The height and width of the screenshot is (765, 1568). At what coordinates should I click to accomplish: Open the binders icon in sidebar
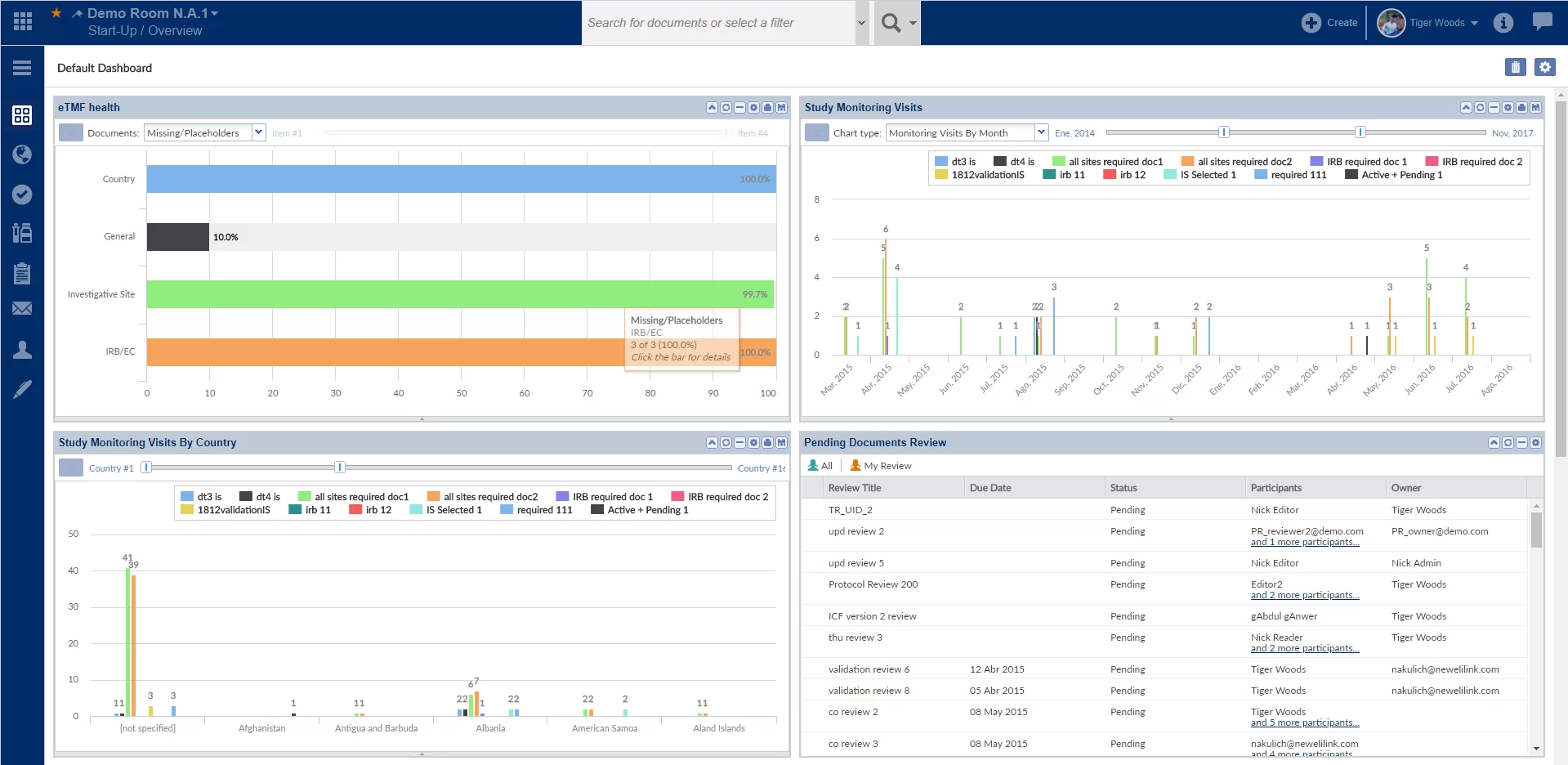22,233
